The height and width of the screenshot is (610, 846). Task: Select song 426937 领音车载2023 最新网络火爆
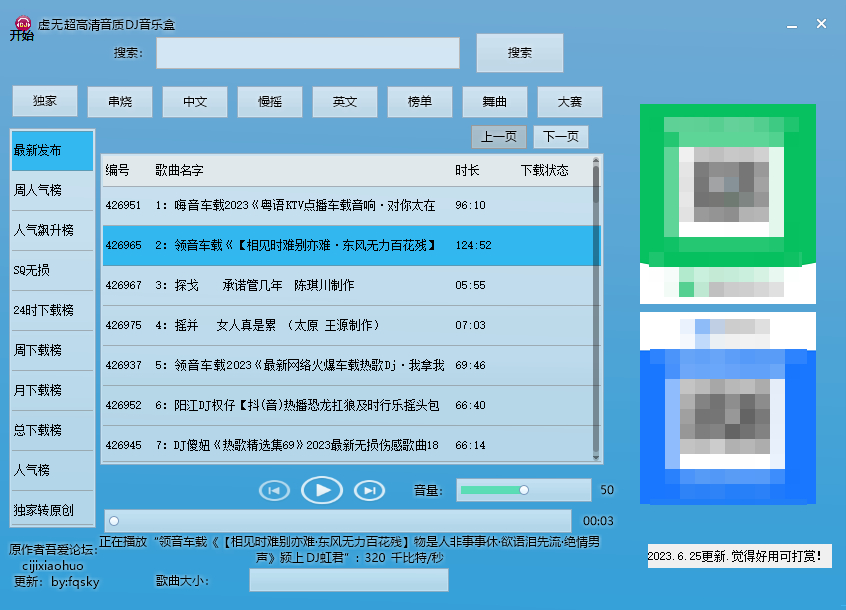coord(348,365)
